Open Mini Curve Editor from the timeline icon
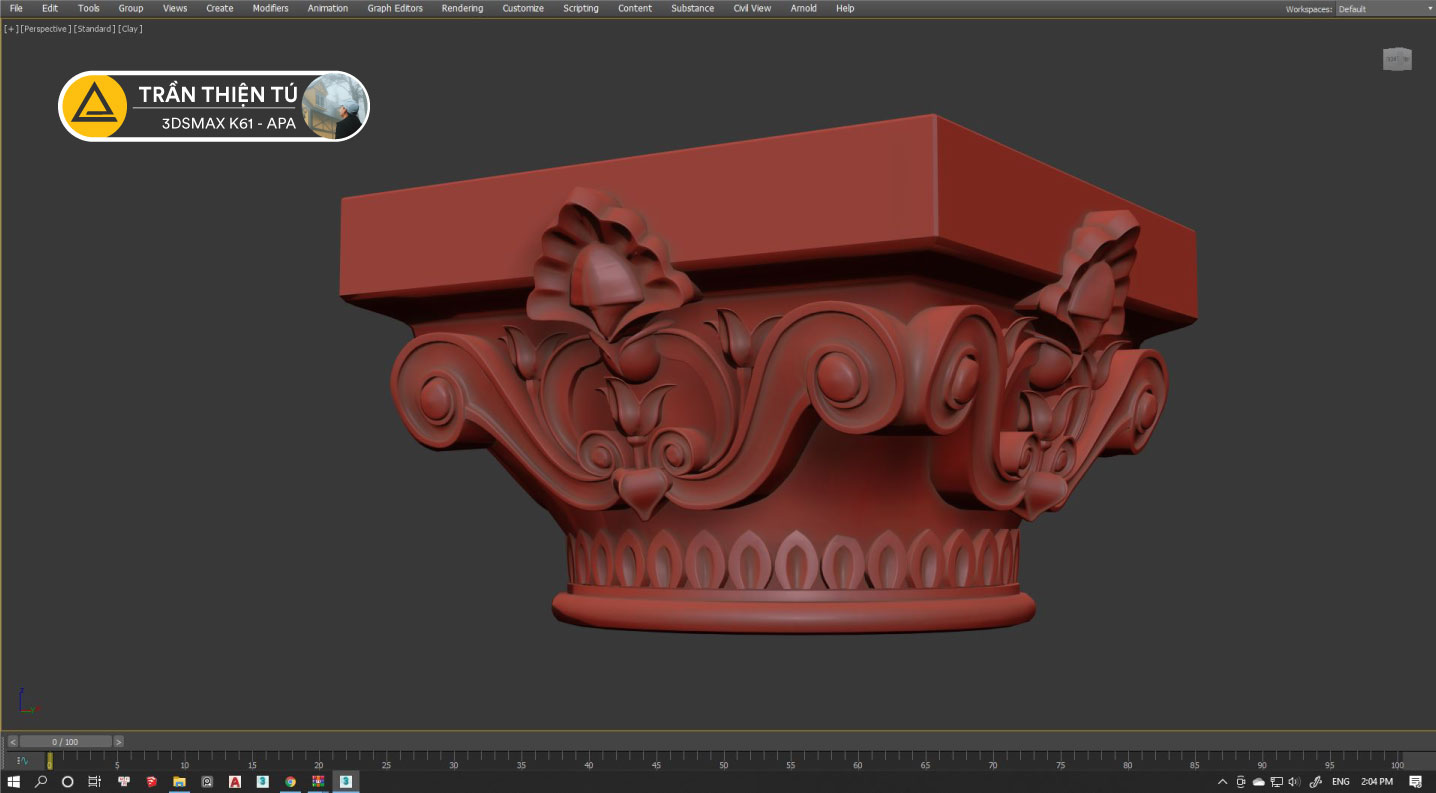Screen dimensions: 1436x793 pyautogui.click(x=22, y=761)
